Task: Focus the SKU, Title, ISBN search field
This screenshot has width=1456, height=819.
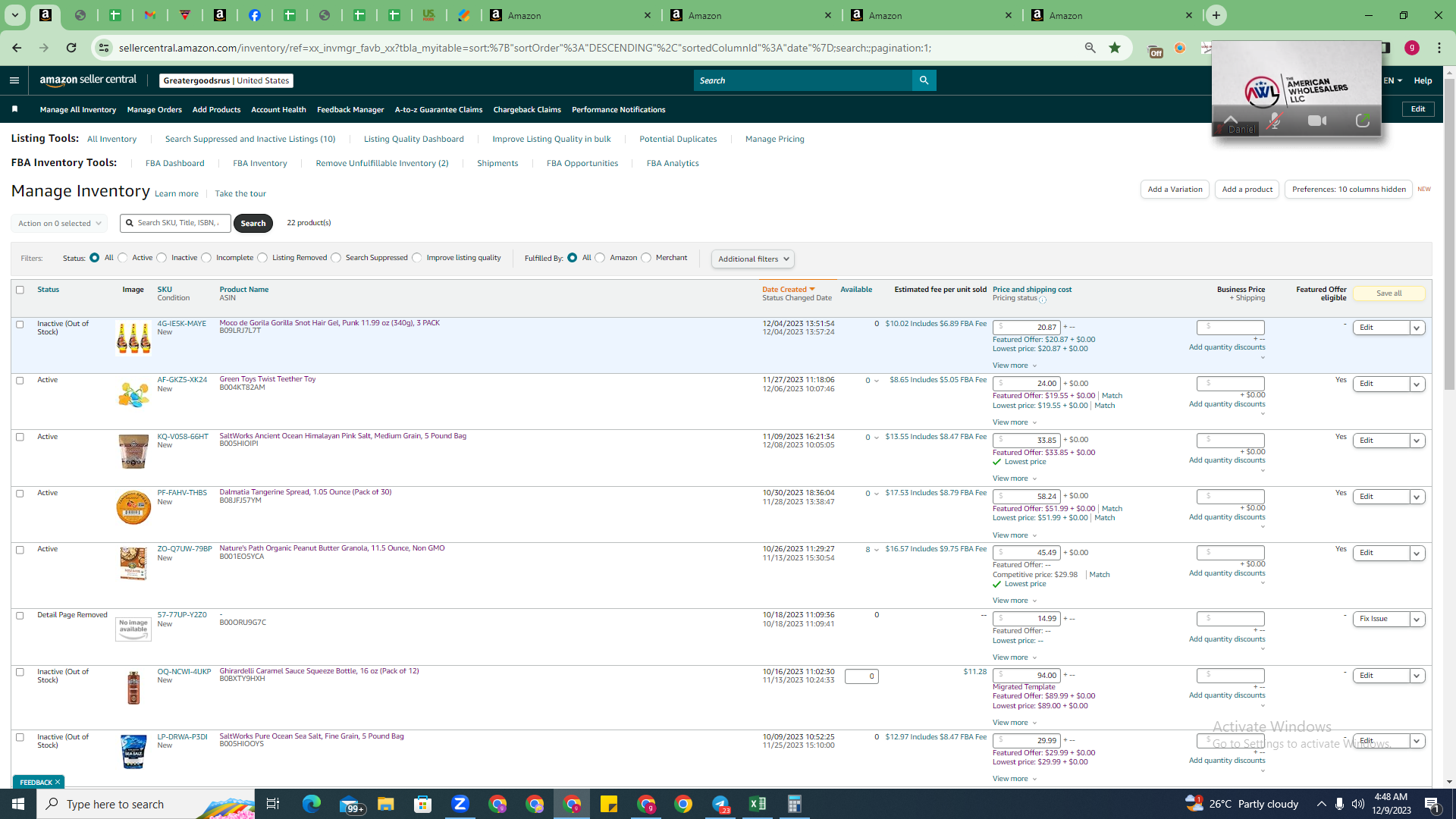Action: (176, 223)
